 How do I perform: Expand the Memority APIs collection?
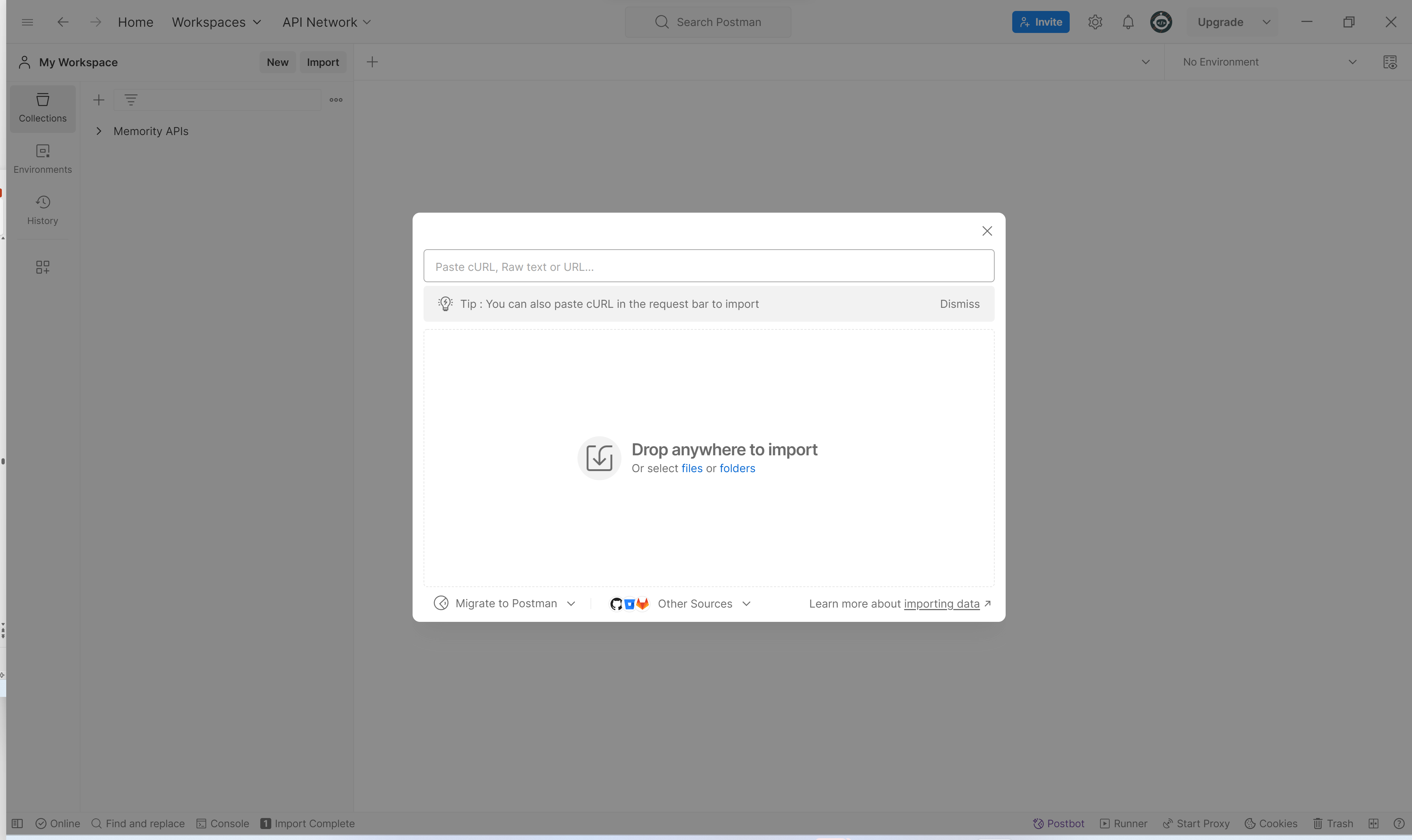pos(99,131)
